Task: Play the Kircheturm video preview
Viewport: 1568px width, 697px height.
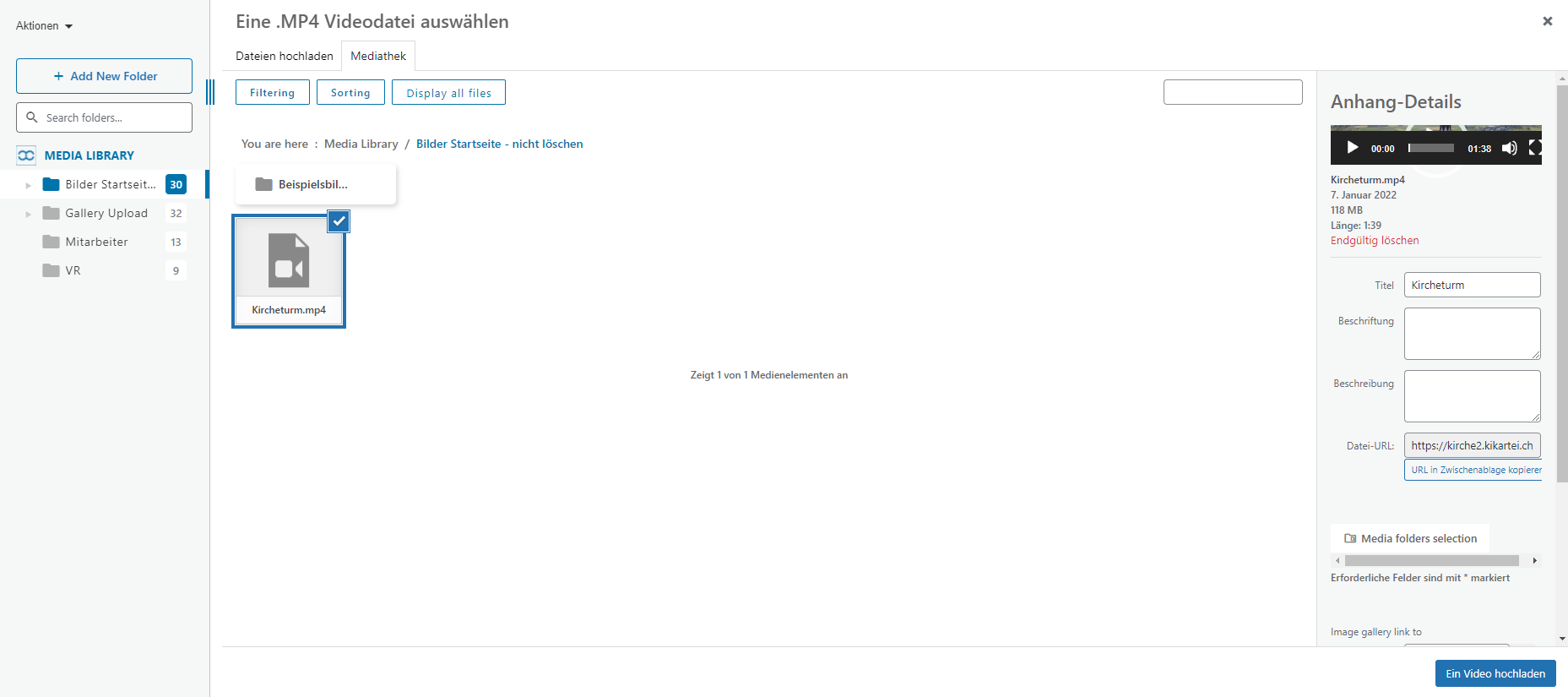Action: click(x=1353, y=148)
